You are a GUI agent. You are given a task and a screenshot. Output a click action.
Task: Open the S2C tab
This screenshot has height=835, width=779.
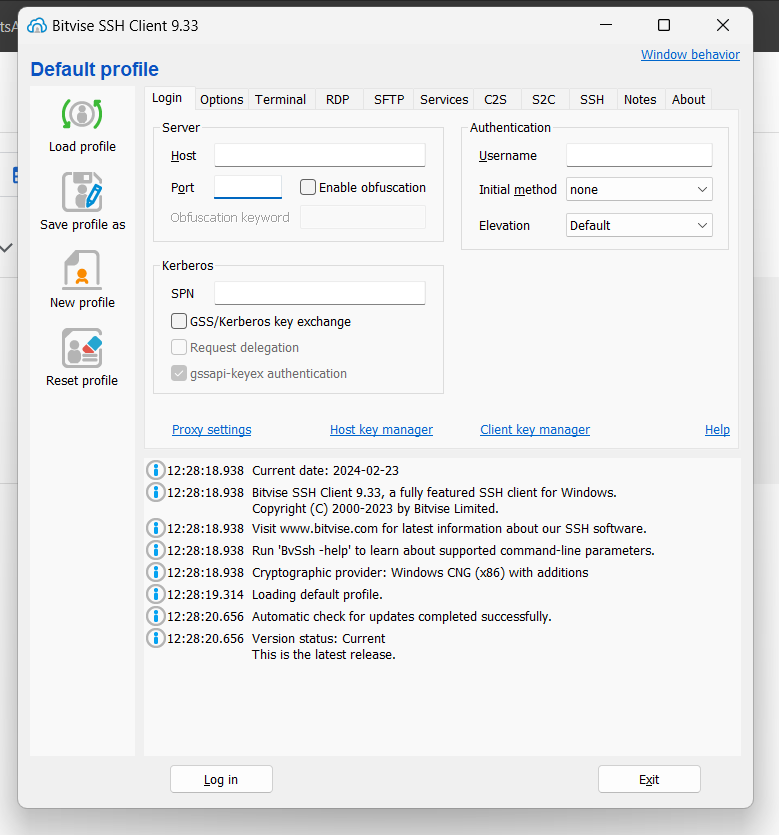click(x=544, y=100)
